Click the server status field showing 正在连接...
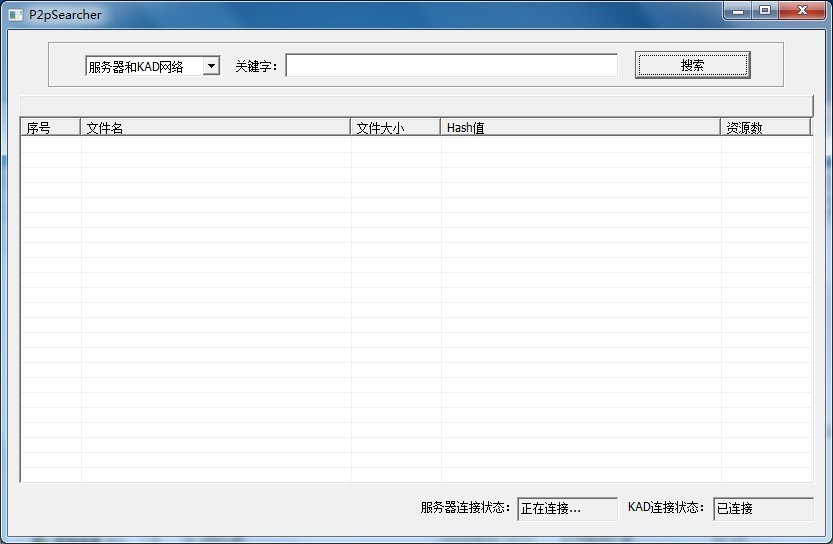Screen dimensions: 833x544 click(567, 508)
